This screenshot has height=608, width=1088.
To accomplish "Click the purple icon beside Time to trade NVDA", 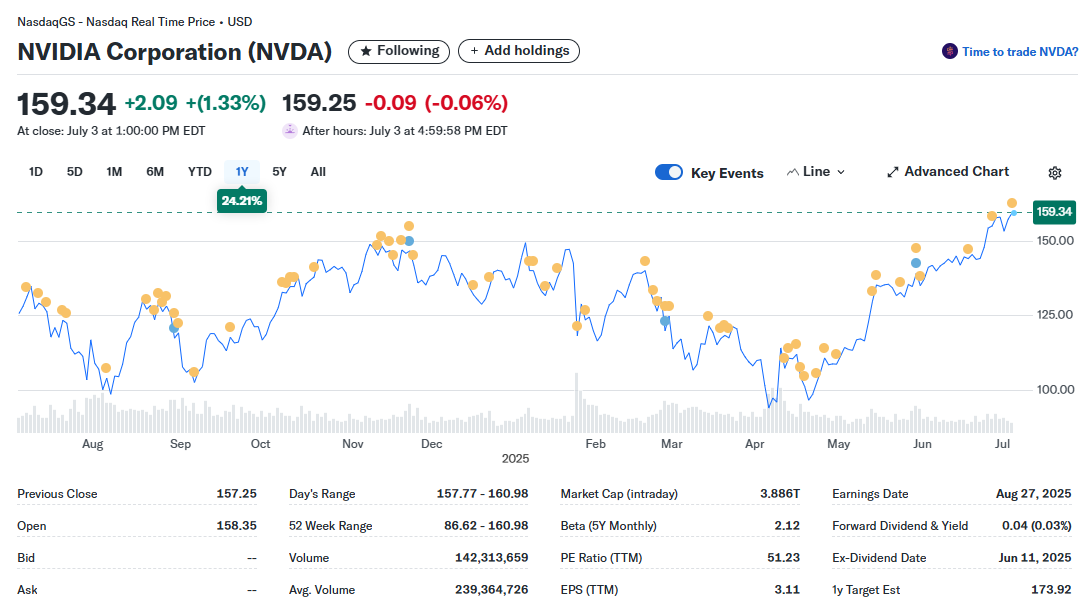I will (x=949, y=51).
